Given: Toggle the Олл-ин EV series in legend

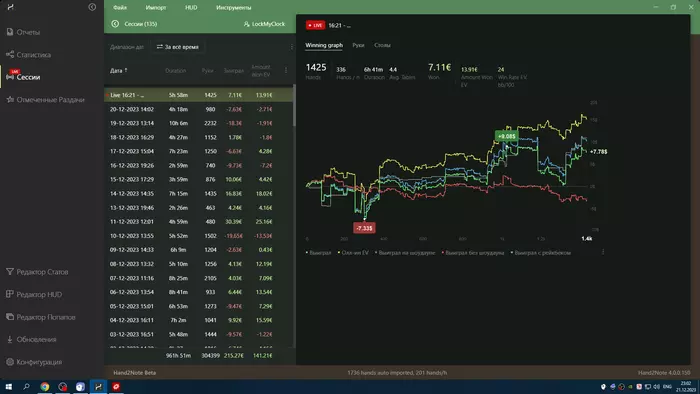Looking at the screenshot, I should (x=353, y=253).
